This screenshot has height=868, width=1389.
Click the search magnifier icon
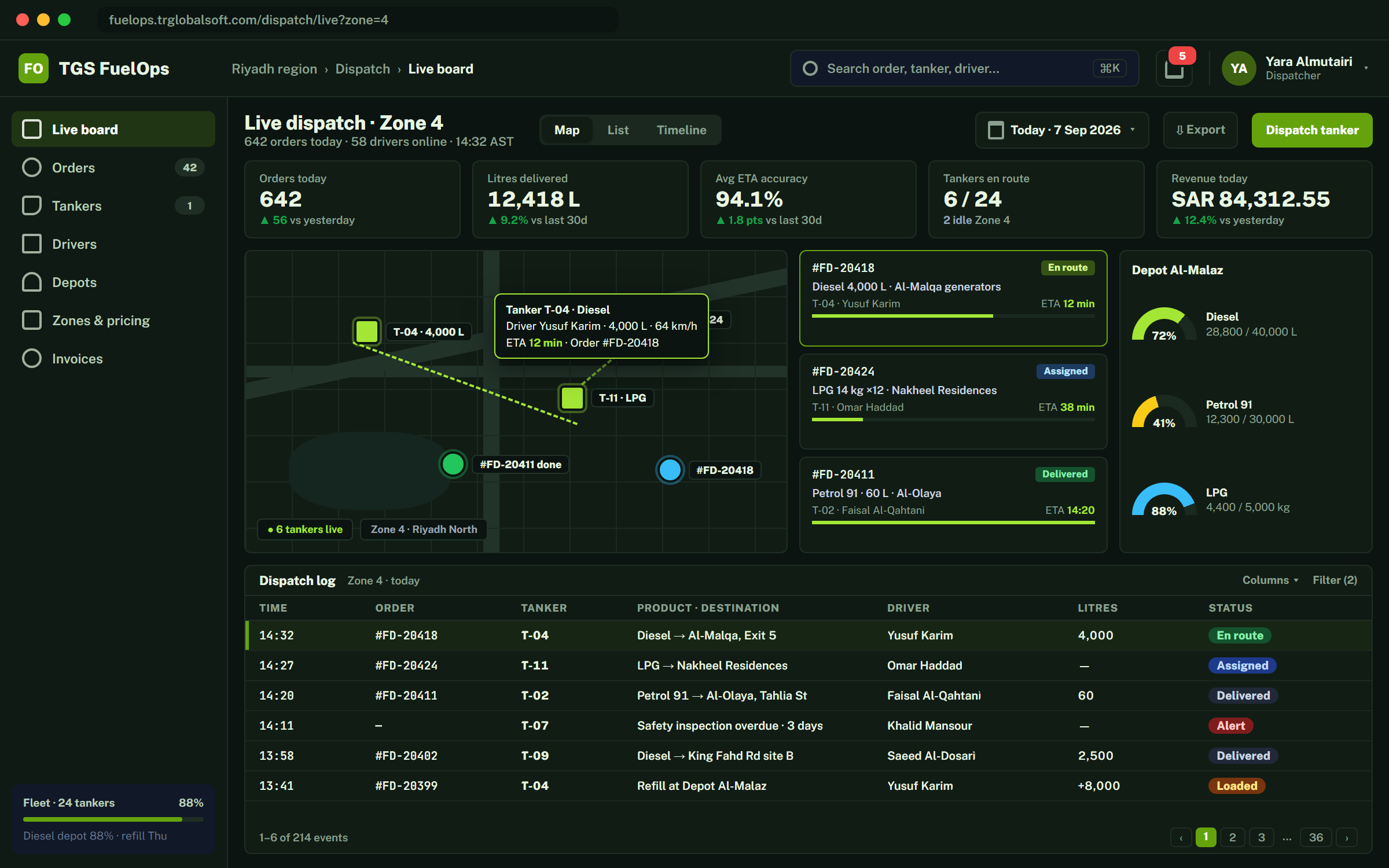(x=810, y=68)
